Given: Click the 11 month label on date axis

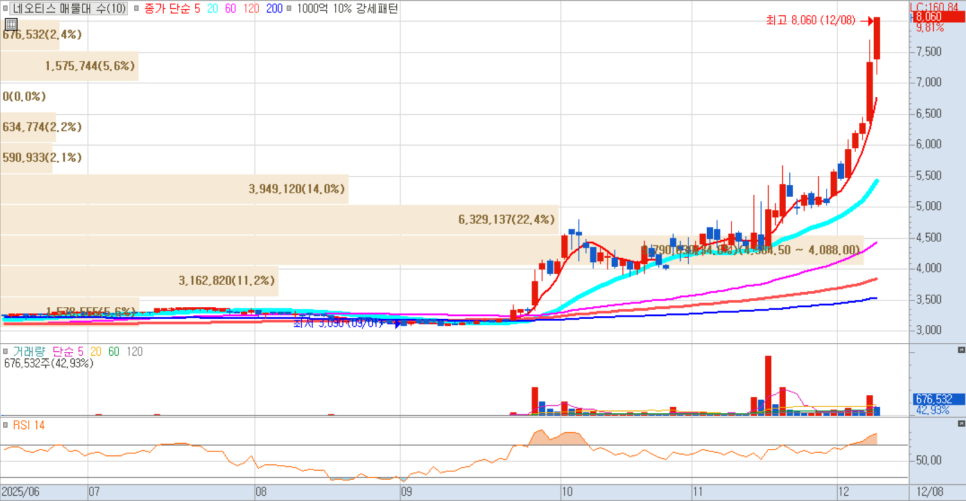Looking at the screenshot, I should tap(697, 492).
